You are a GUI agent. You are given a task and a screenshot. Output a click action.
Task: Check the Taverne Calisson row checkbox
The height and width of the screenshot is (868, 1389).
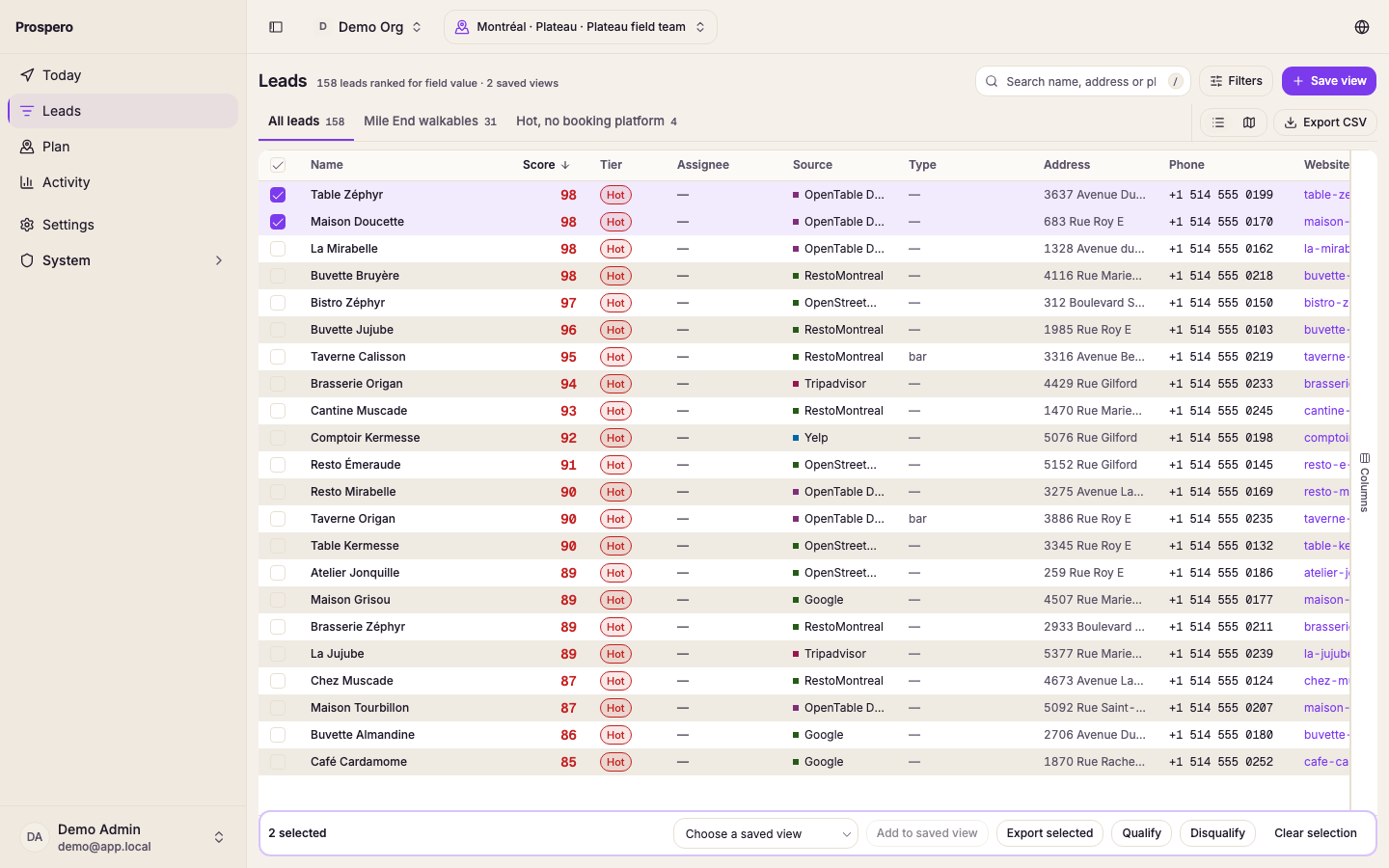(278, 357)
